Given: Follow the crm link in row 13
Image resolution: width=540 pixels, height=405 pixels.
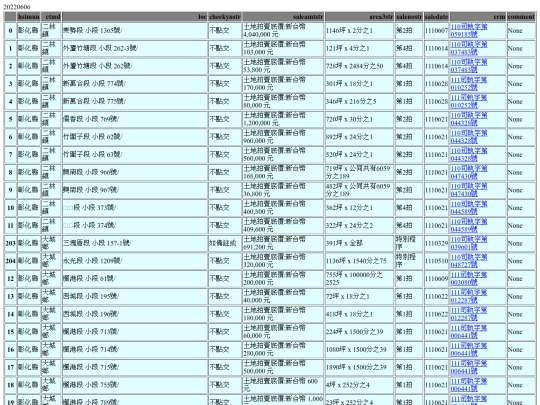Looking at the screenshot, I should (469, 297).
